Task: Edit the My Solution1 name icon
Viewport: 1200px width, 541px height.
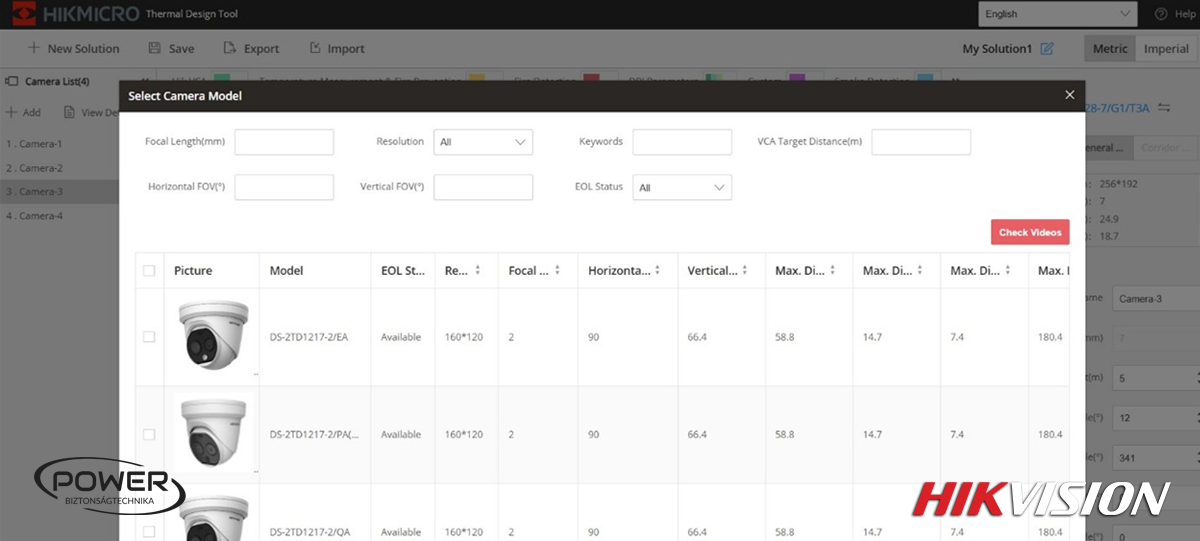Action: coord(1047,49)
